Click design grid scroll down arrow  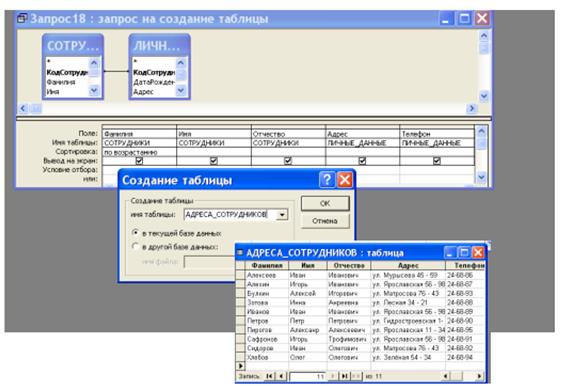(x=482, y=177)
